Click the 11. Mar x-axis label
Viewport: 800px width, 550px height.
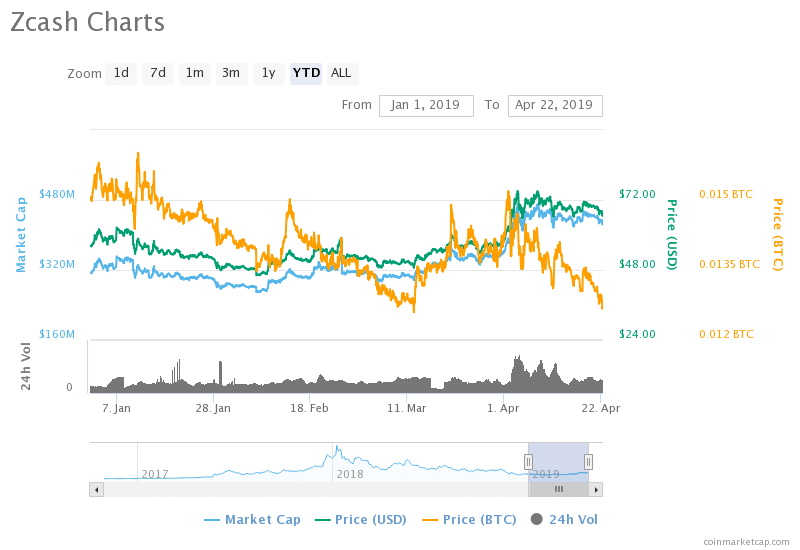point(407,408)
